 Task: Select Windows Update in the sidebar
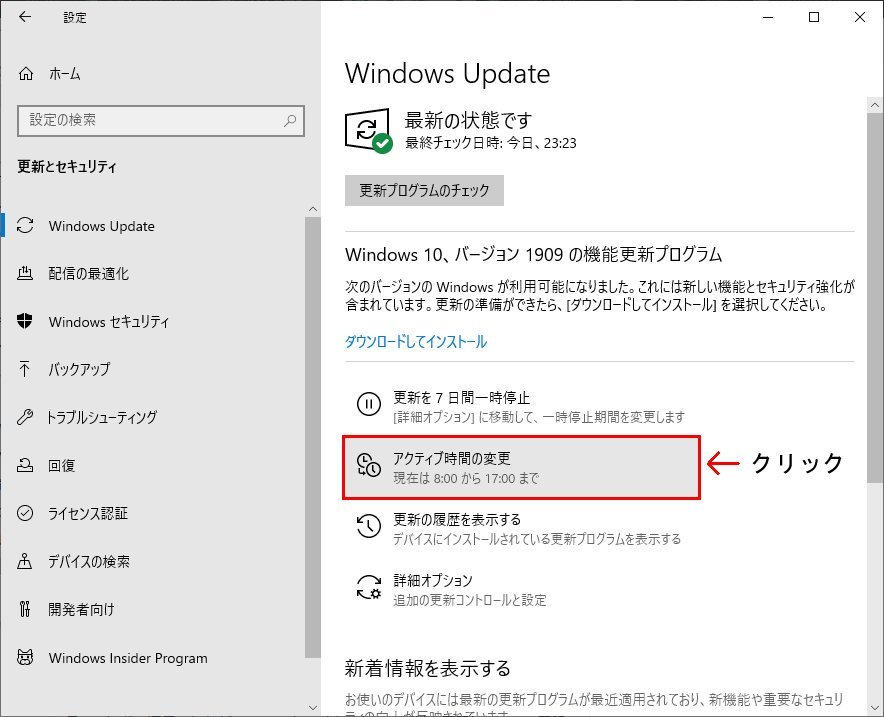101,226
